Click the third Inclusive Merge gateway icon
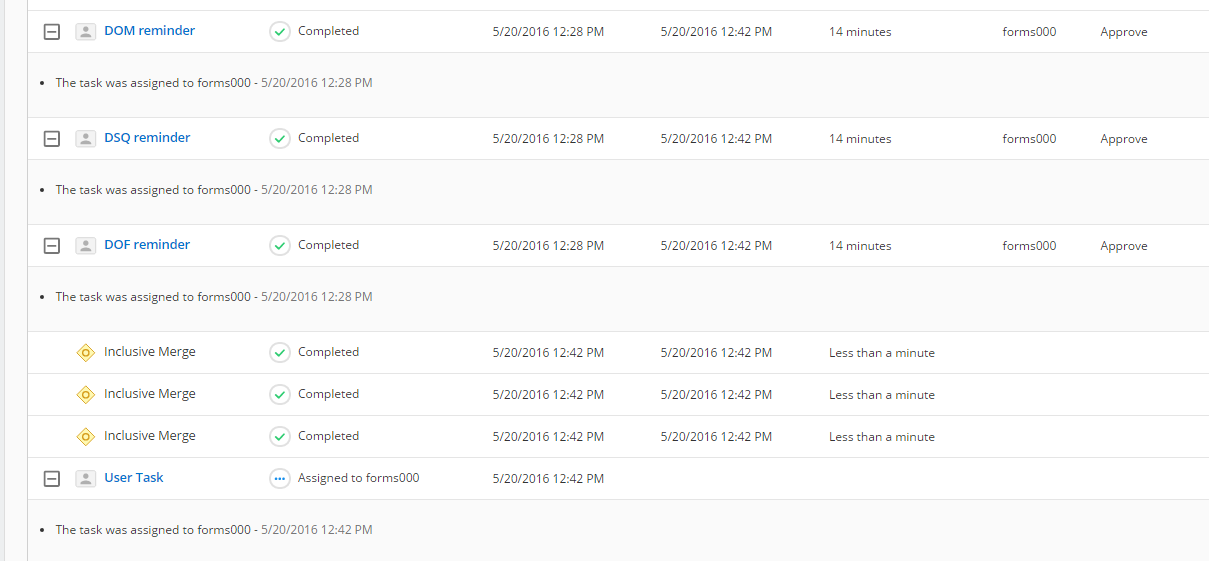Viewport: 1209px width, 561px height. pyautogui.click(x=86, y=437)
